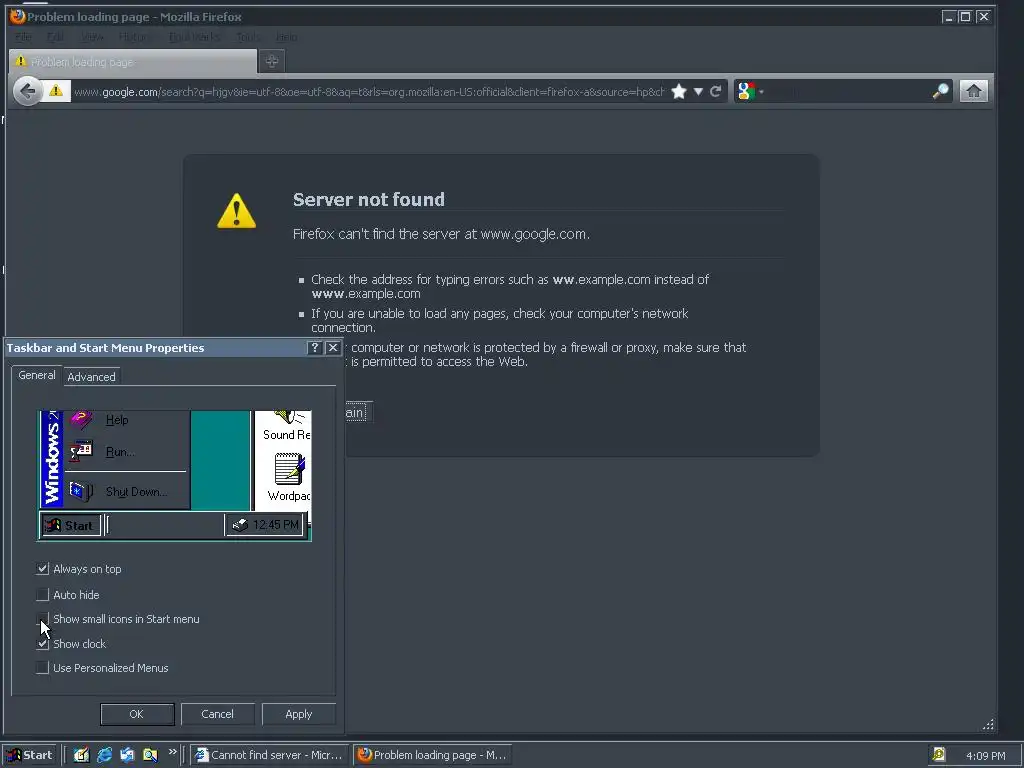Switch to Problem loading page taskbar button
This screenshot has width=1024, height=768.
click(x=432, y=755)
